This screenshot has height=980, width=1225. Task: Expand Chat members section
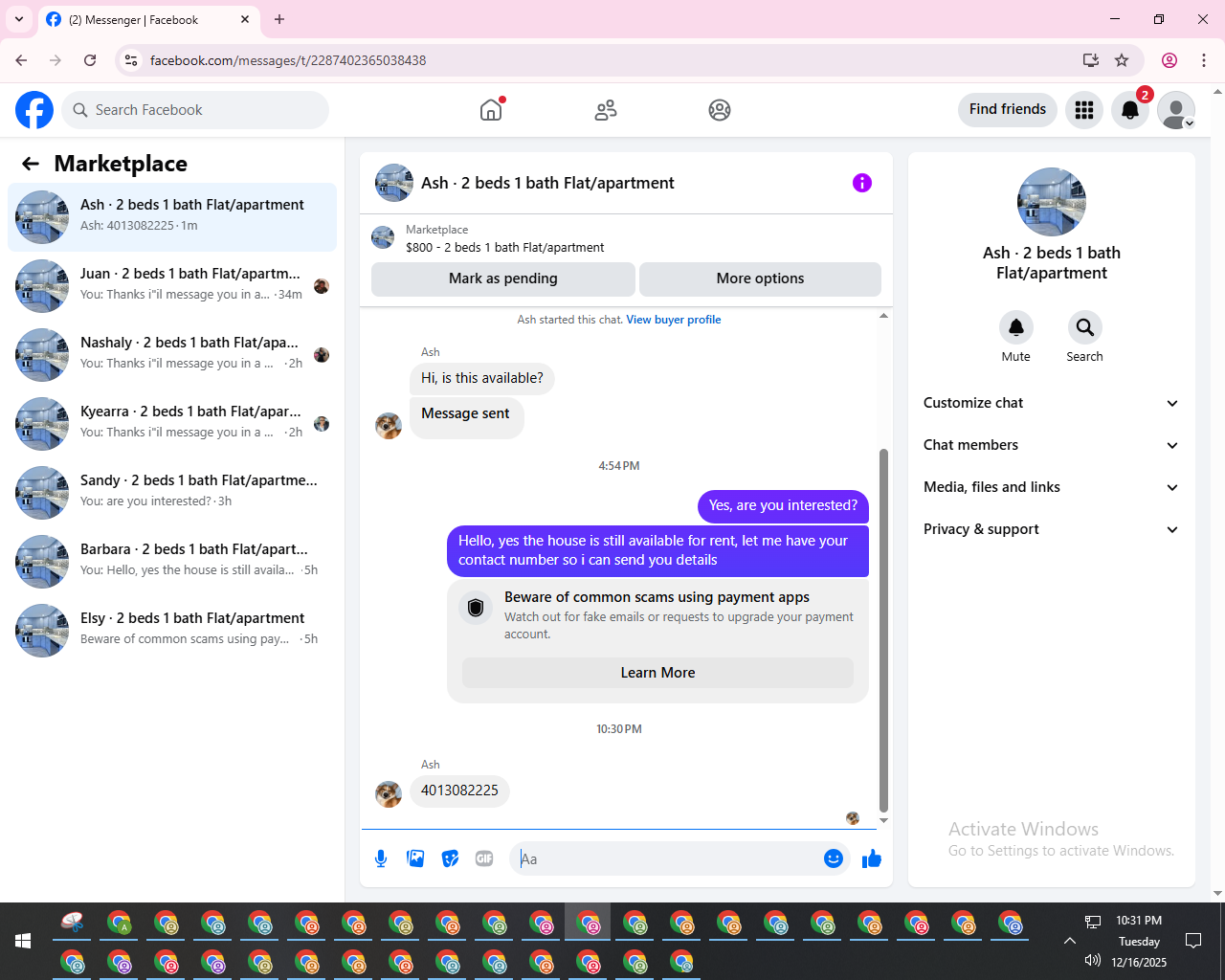point(1052,445)
